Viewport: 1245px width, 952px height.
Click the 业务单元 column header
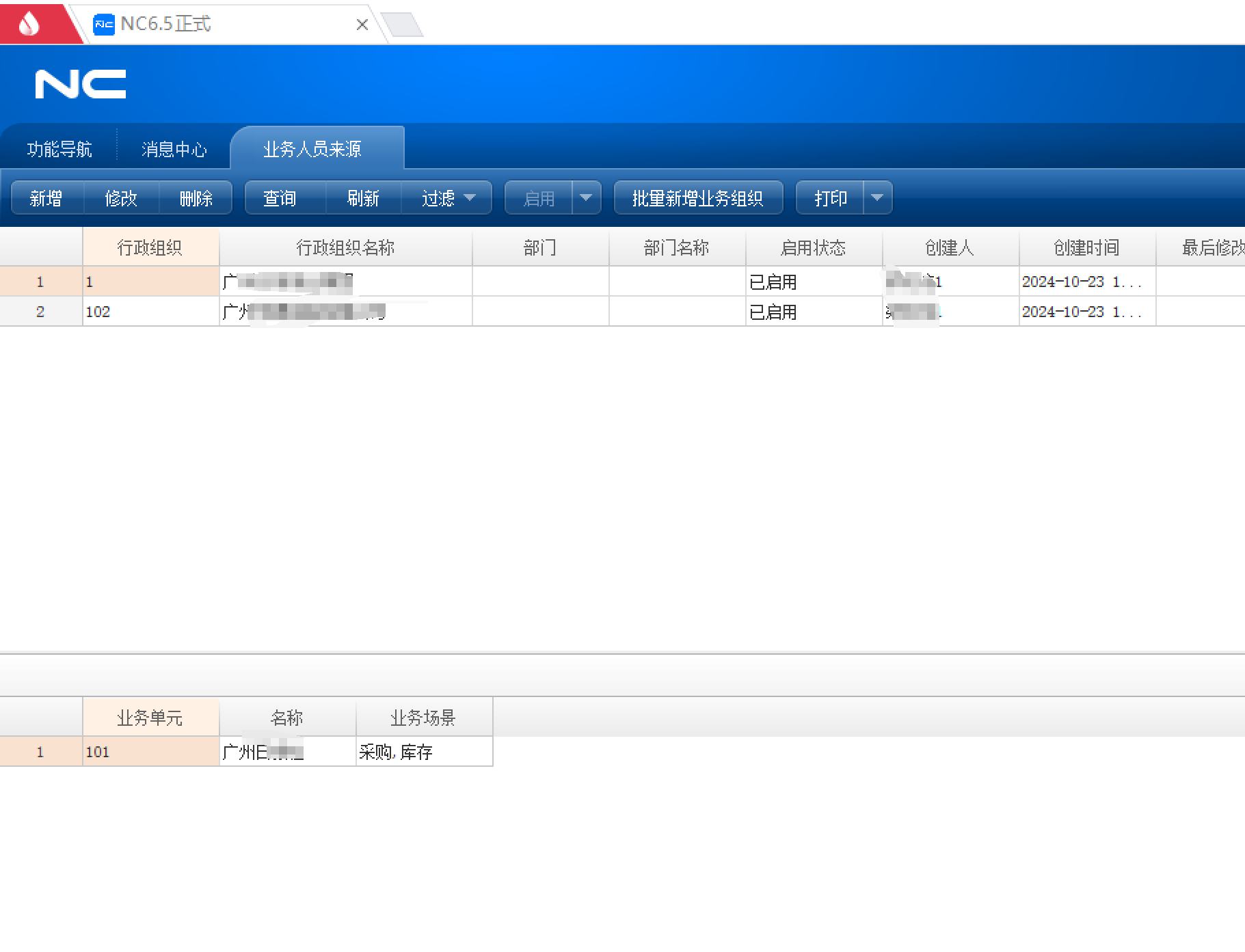150,718
